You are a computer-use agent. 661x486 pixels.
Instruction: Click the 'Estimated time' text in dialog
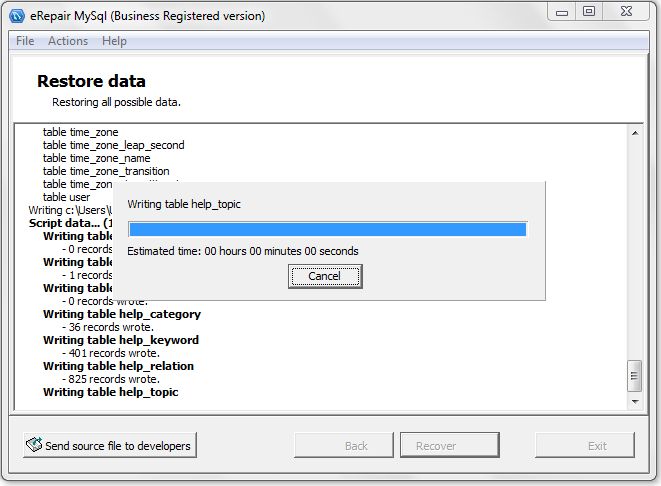pos(243,251)
